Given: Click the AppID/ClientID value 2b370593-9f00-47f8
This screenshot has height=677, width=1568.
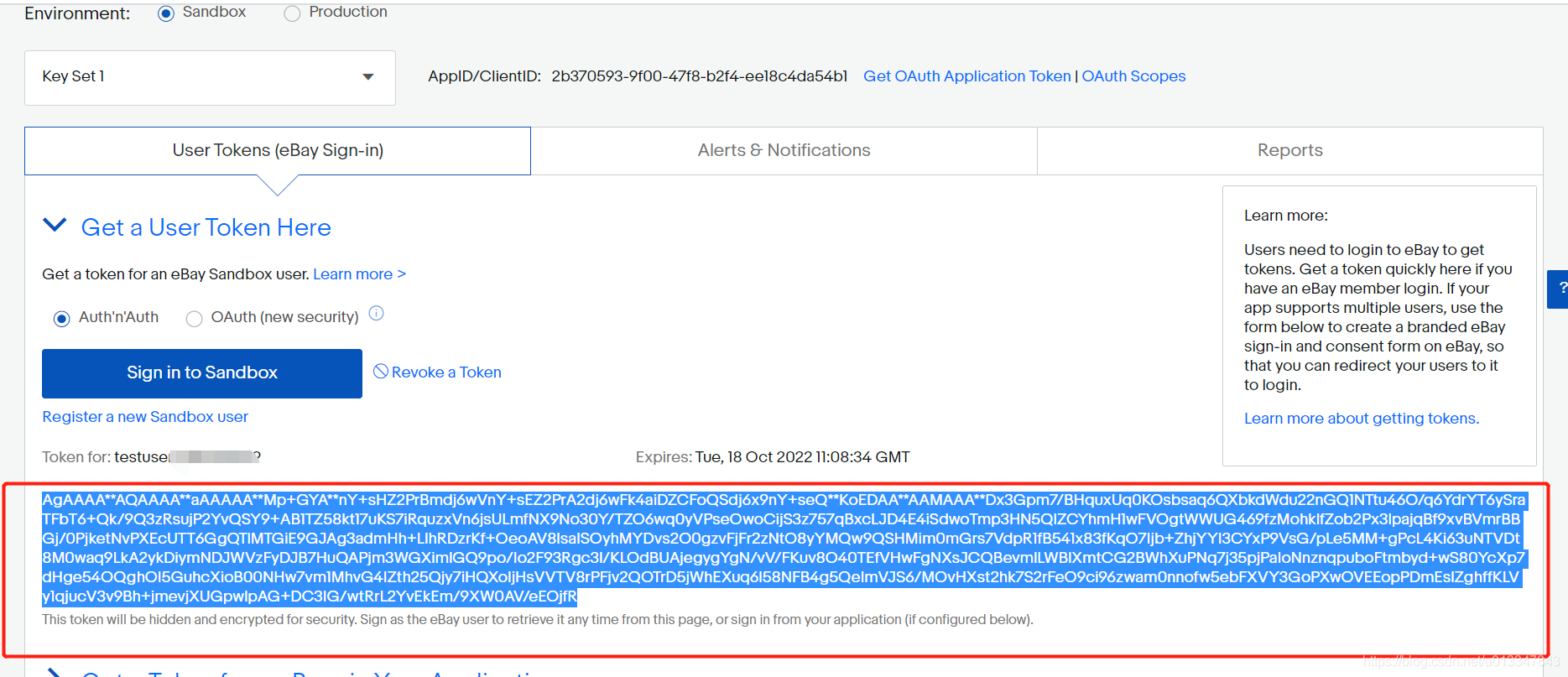Looking at the screenshot, I should [x=700, y=76].
